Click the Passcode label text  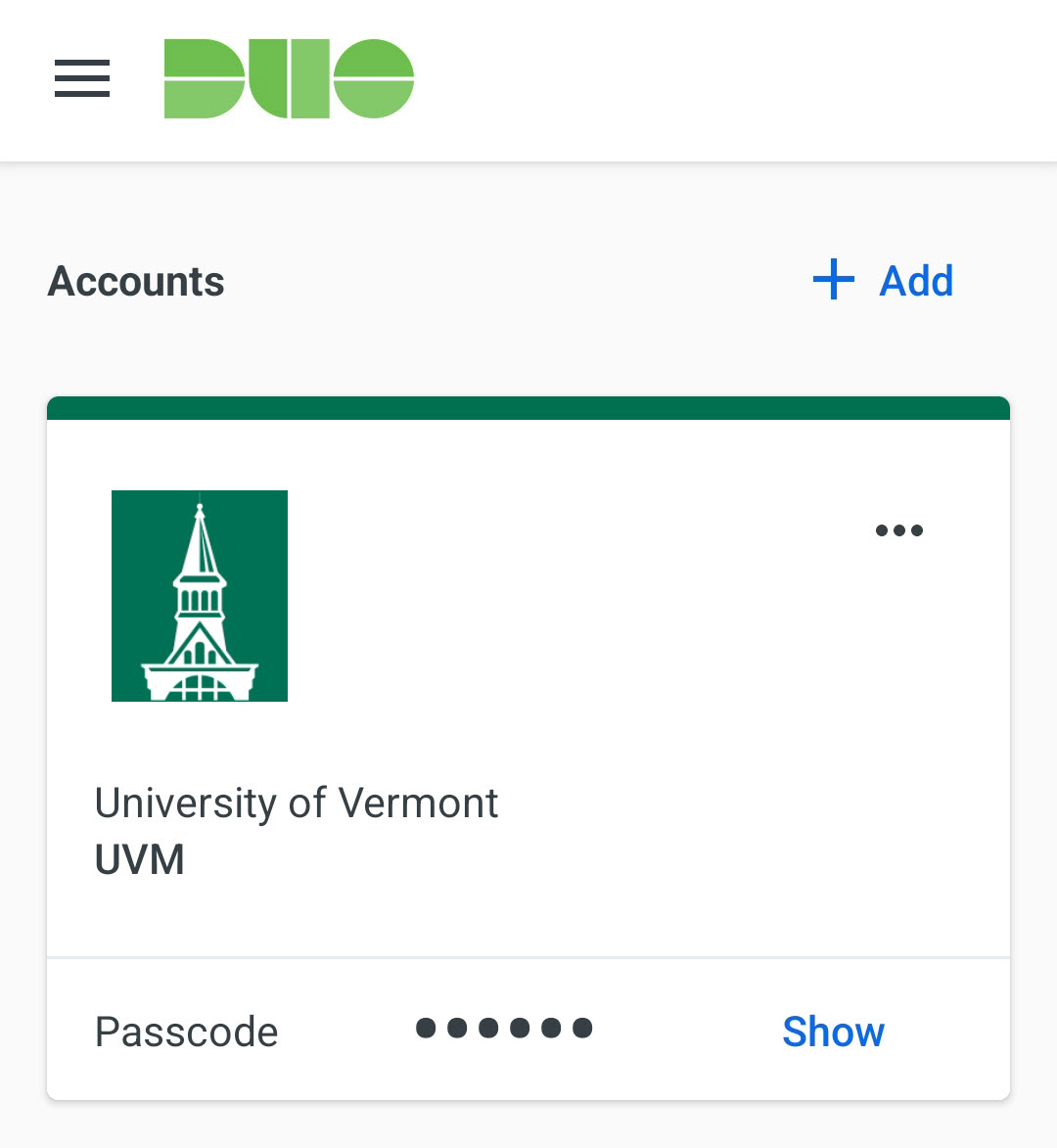click(x=187, y=1033)
